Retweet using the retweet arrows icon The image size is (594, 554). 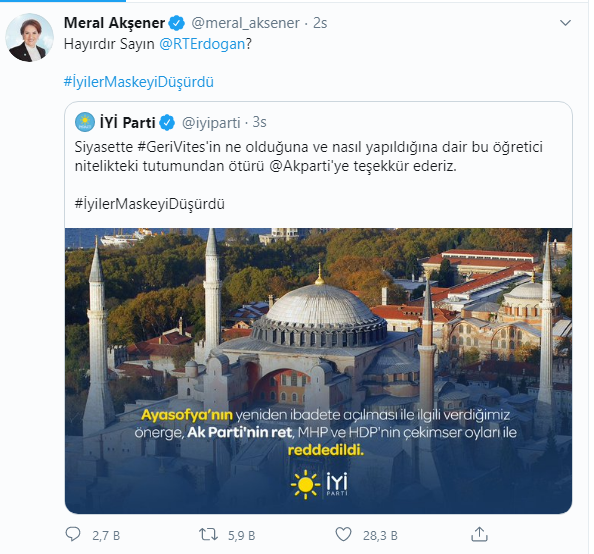(x=208, y=535)
